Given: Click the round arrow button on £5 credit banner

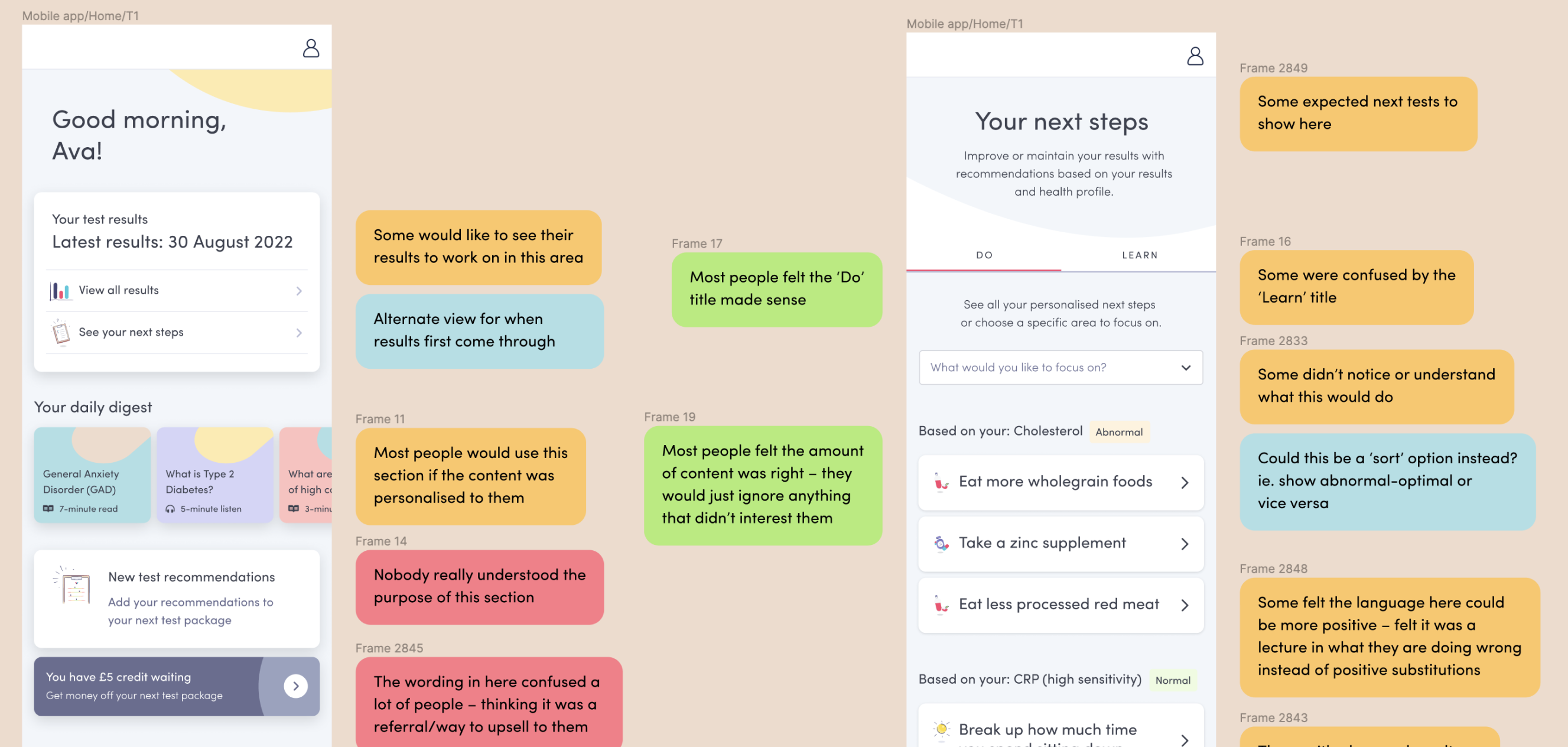Looking at the screenshot, I should coord(296,686).
